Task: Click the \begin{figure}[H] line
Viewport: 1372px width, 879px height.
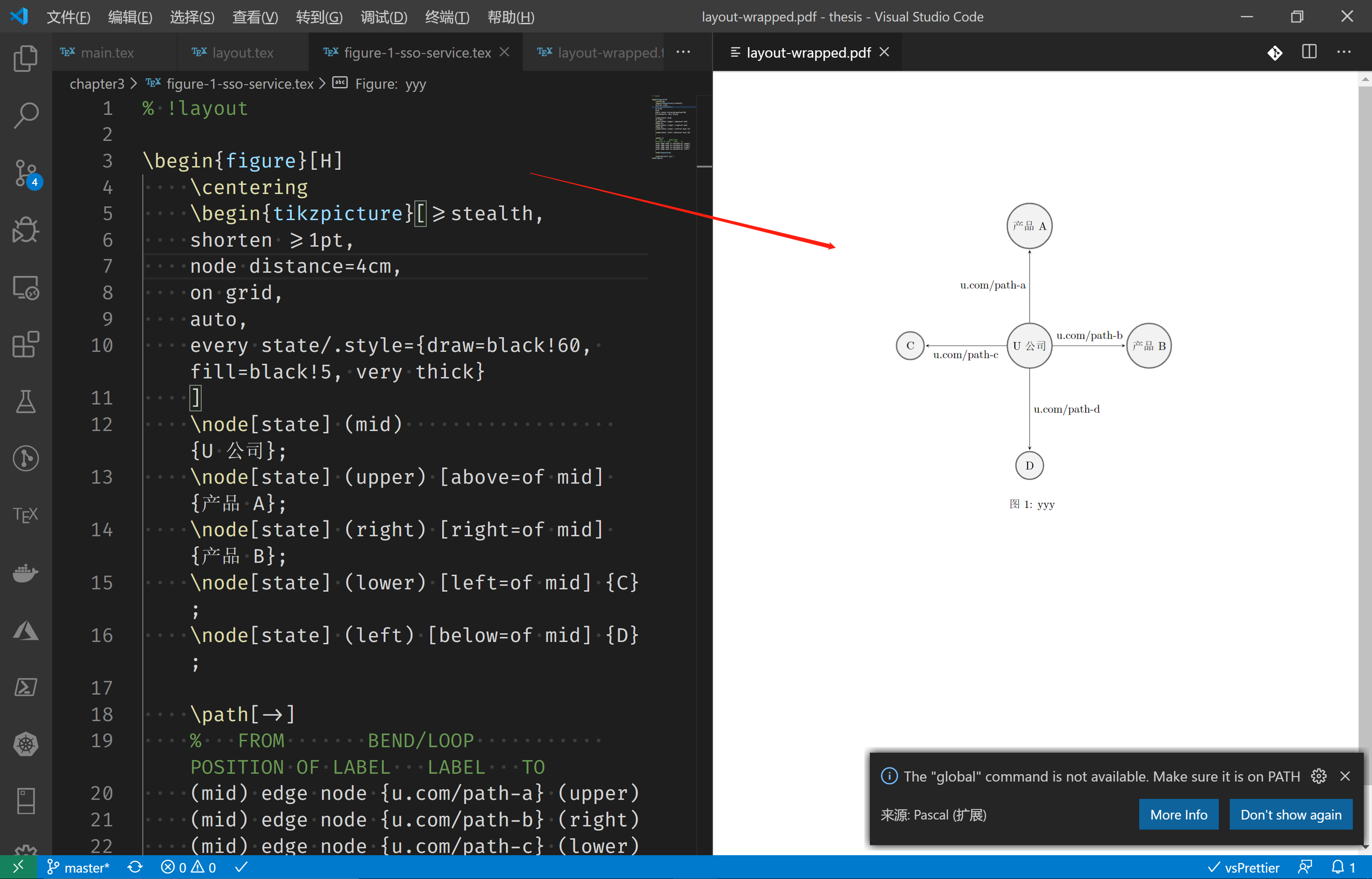Action: point(243,161)
